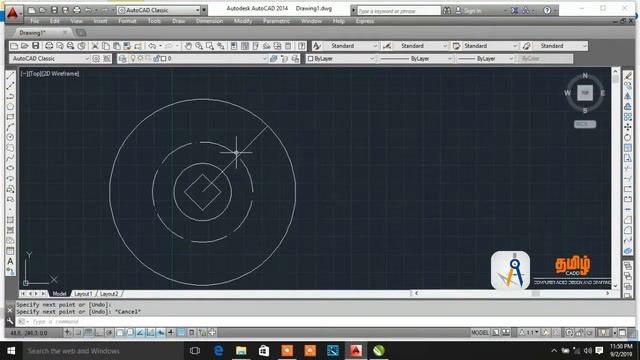Toggle Object Snap Tracking in status bar

140,333
